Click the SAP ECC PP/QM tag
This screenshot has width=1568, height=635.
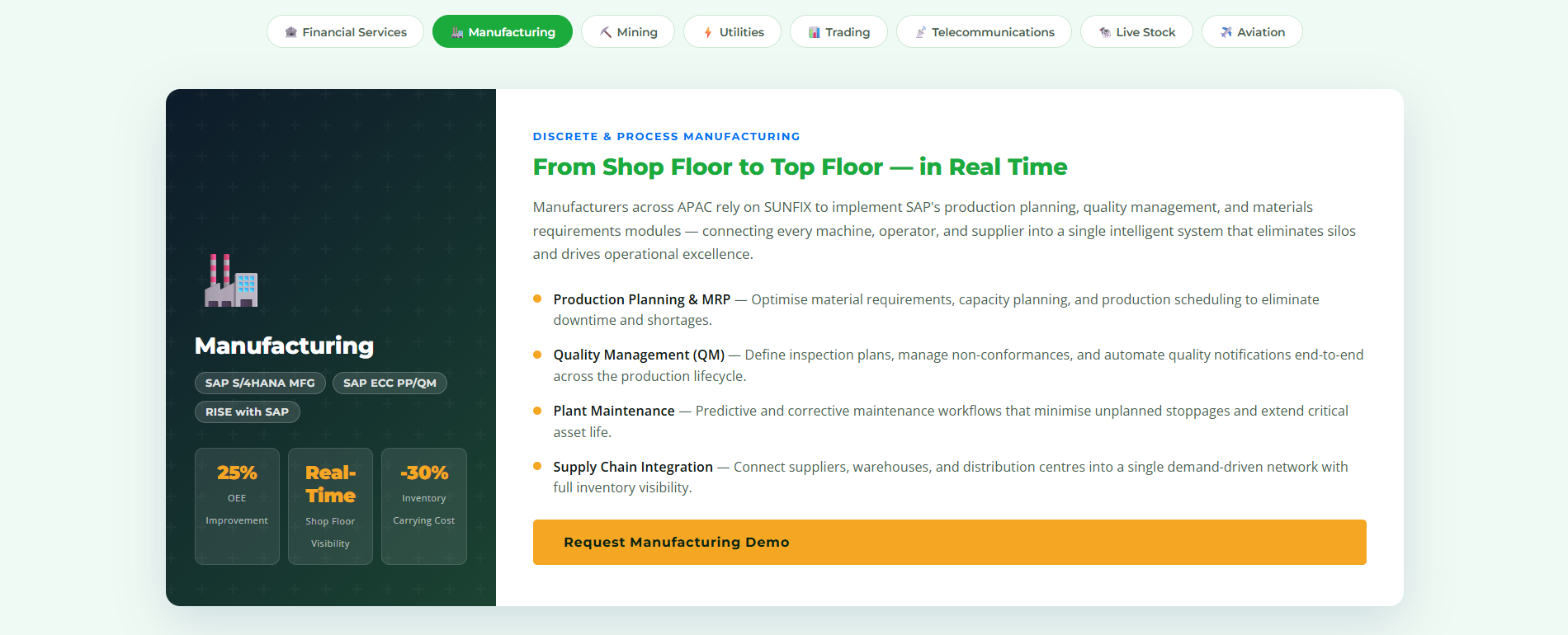click(390, 383)
